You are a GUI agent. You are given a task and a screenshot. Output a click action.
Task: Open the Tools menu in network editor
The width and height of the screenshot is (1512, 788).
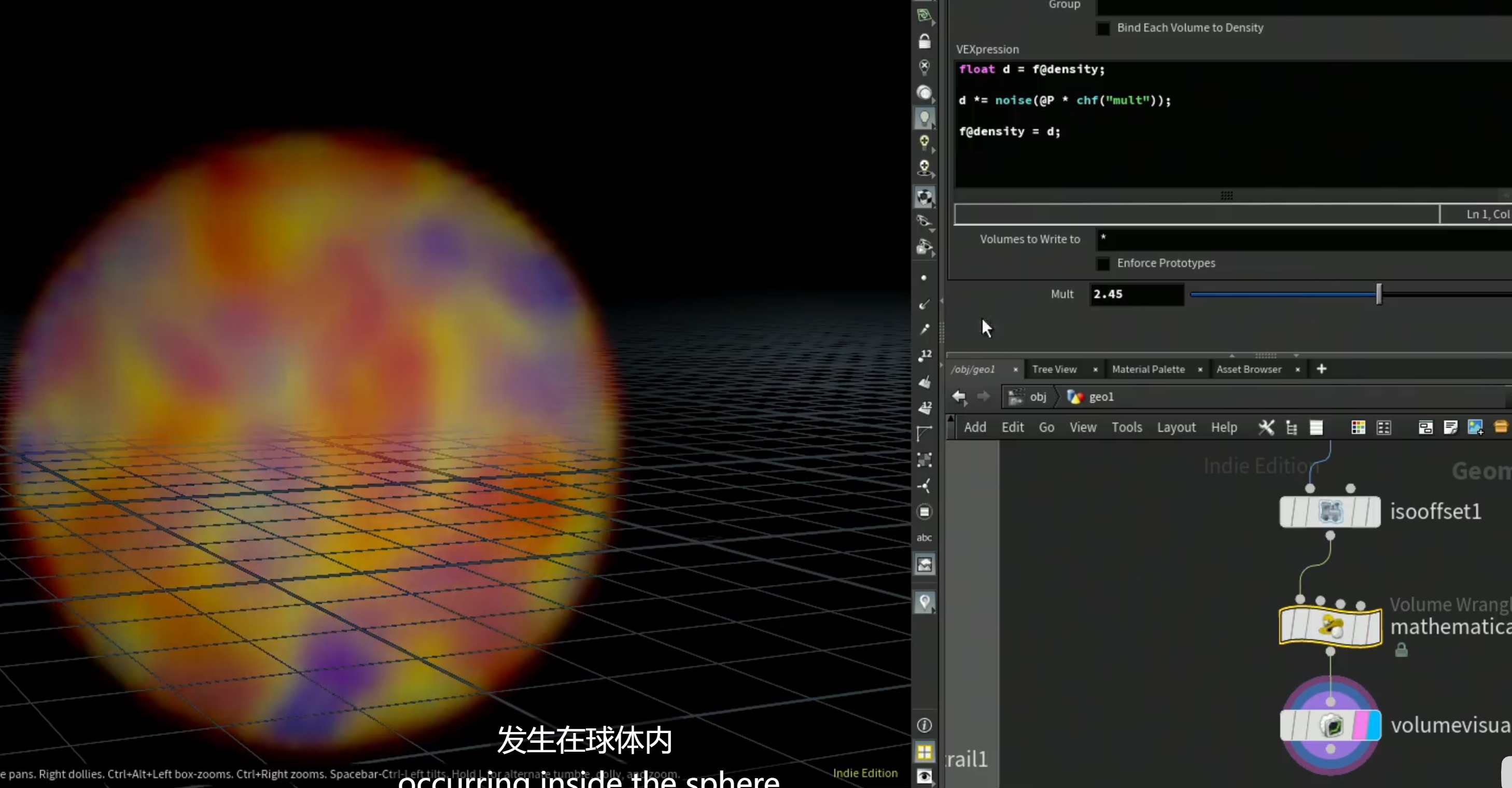tap(1126, 427)
